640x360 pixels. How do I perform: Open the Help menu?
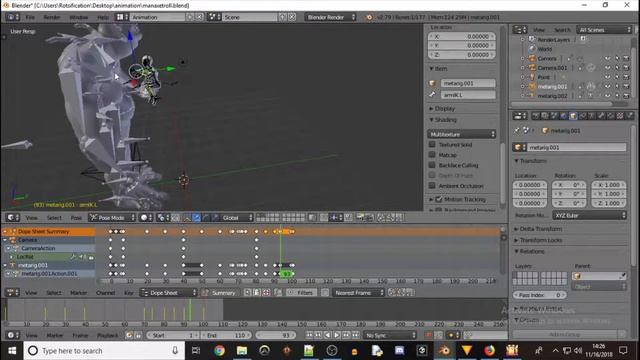[x=103, y=17]
